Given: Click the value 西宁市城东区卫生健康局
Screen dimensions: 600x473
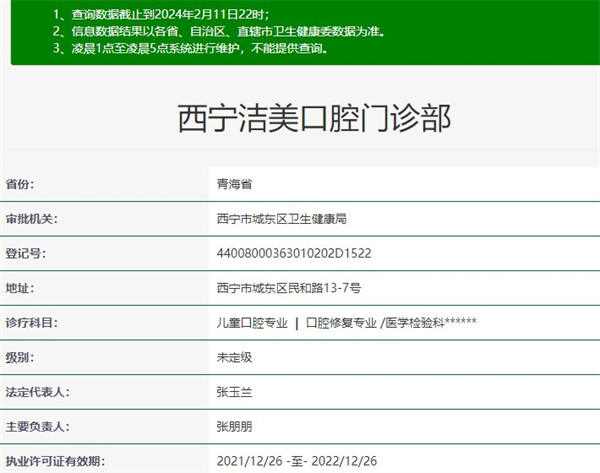Looking at the screenshot, I should tap(282, 219).
